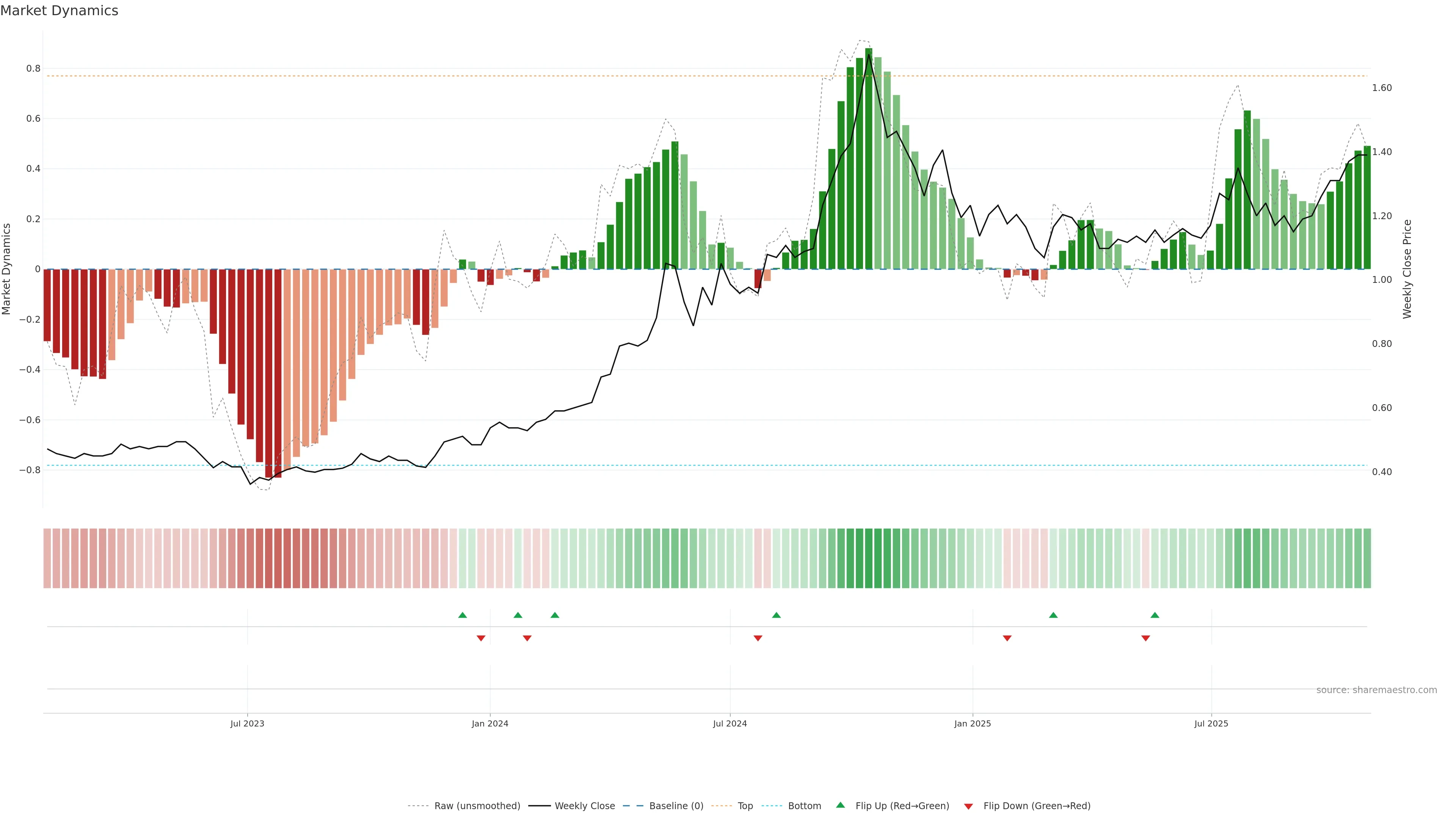1456x819 pixels.
Task: Click the Market Dynamics chart title
Action: [x=60, y=11]
